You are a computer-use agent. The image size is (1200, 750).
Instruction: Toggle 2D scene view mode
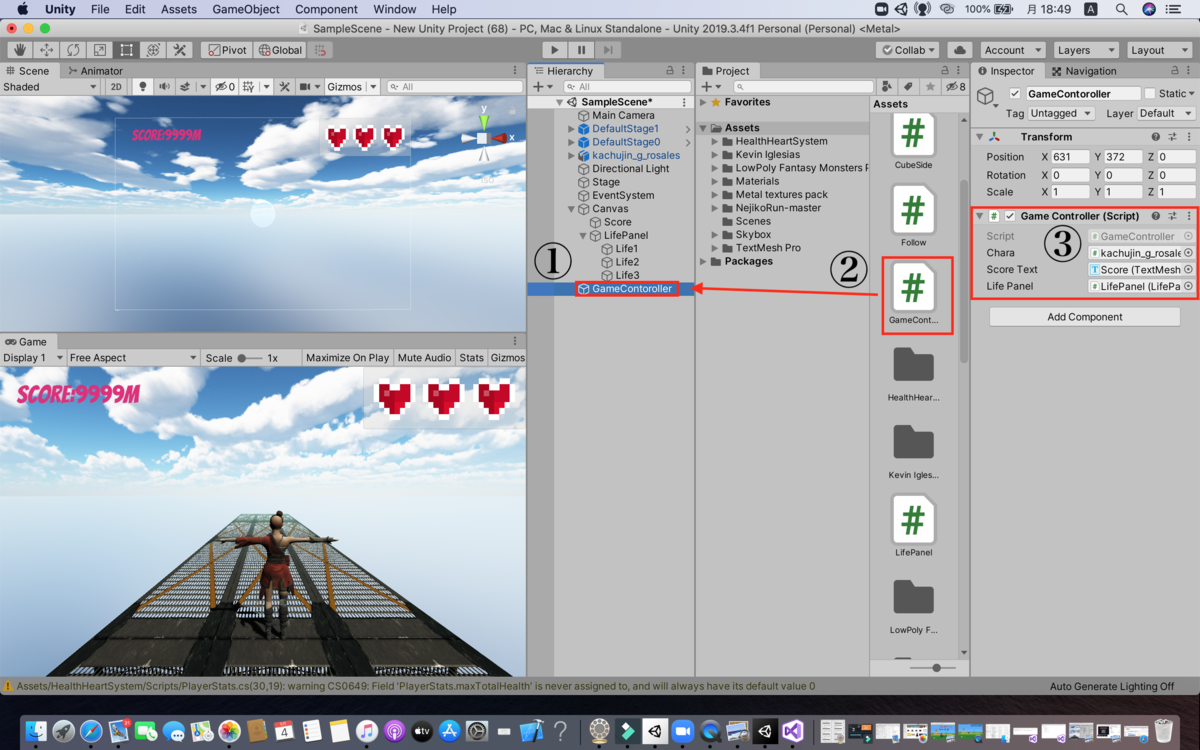[x=116, y=87]
